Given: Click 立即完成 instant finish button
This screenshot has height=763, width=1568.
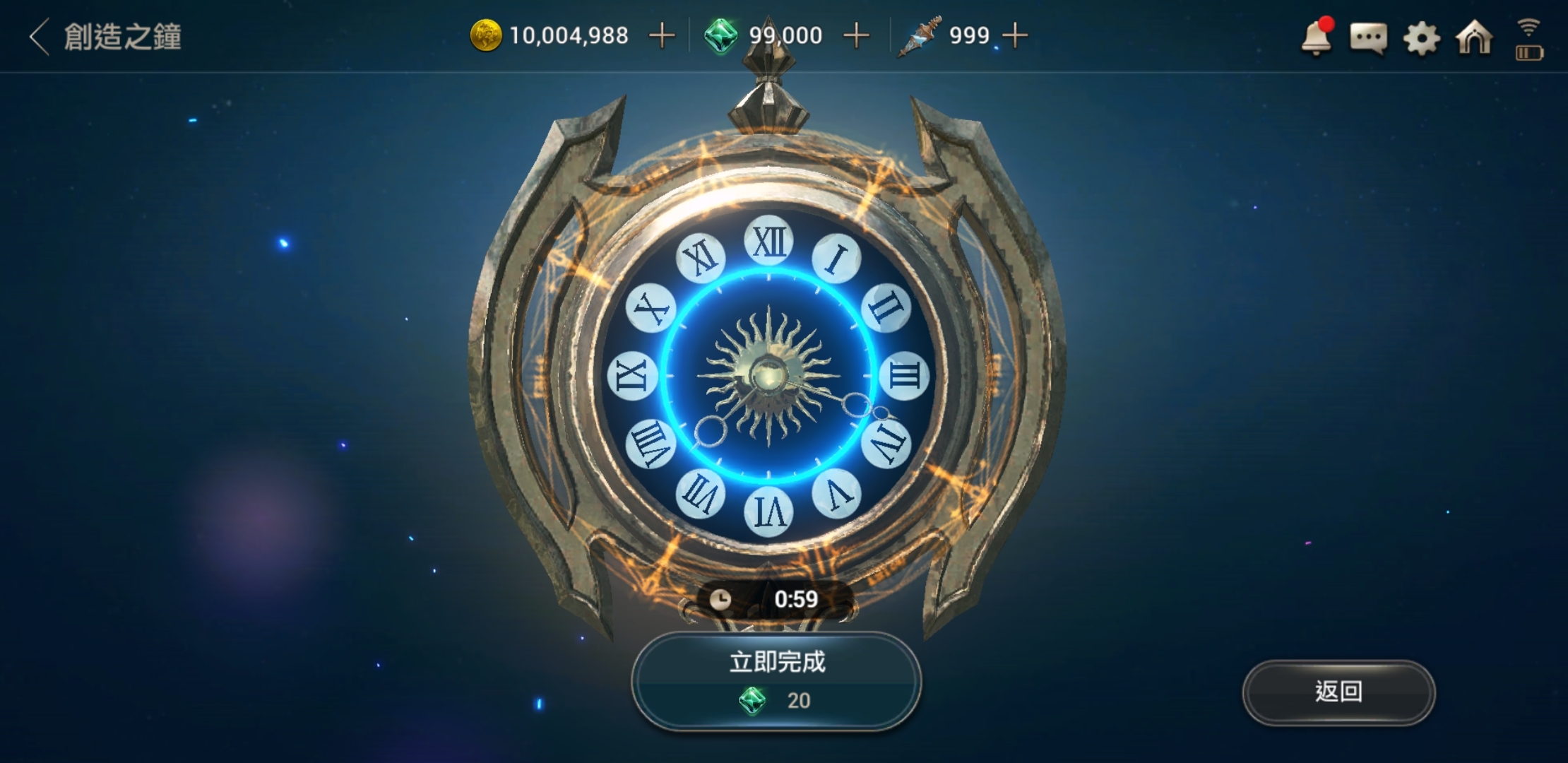Looking at the screenshot, I should (776, 681).
